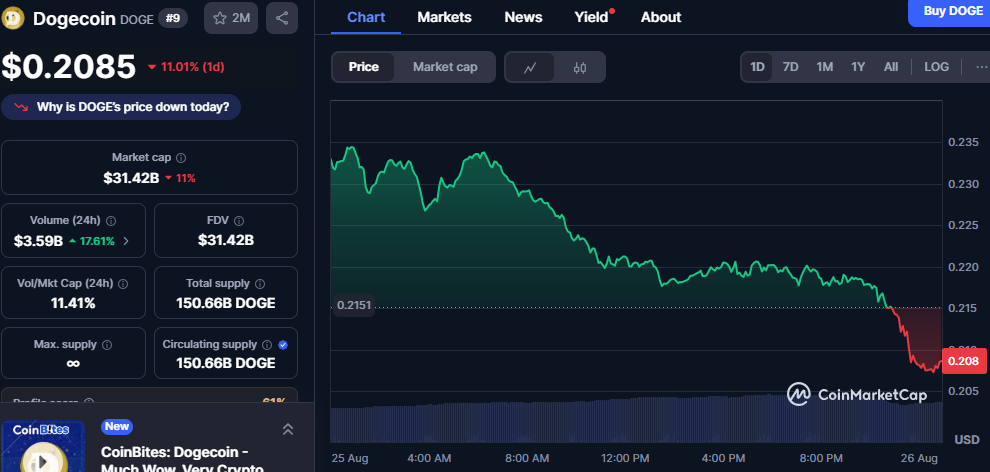This screenshot has height=472, width=990.
Task: Click the Market cap info icon
Action: click(x=181, y=158)
